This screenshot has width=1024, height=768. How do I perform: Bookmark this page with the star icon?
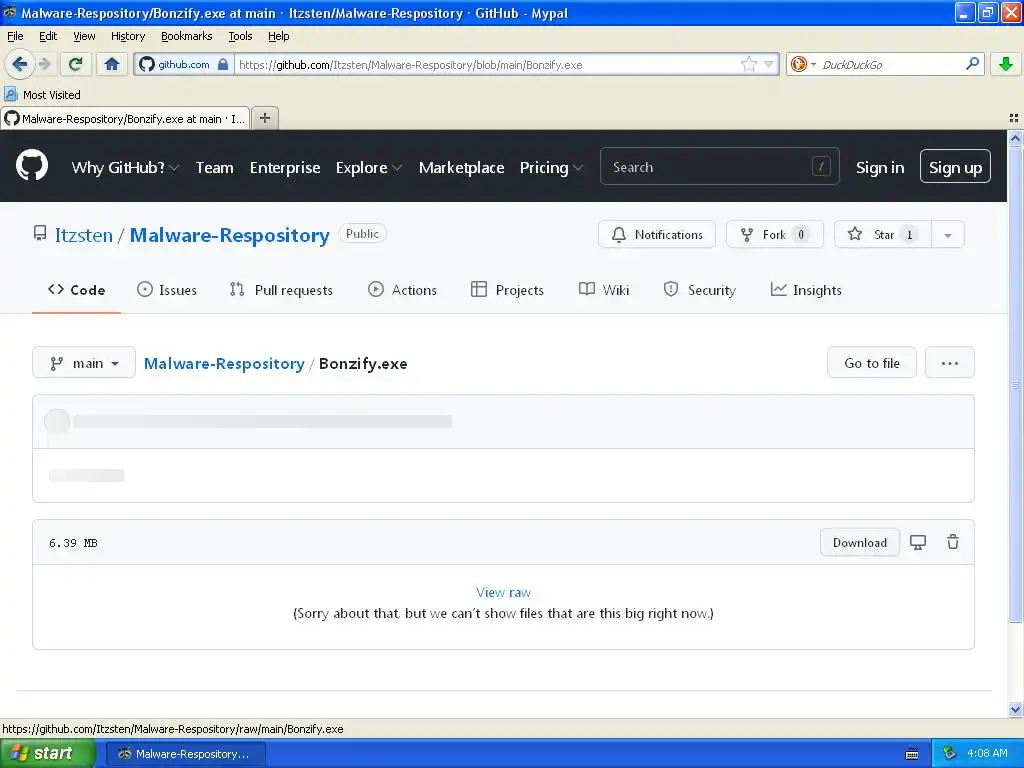pyautogui.click(x=748, y=64)
